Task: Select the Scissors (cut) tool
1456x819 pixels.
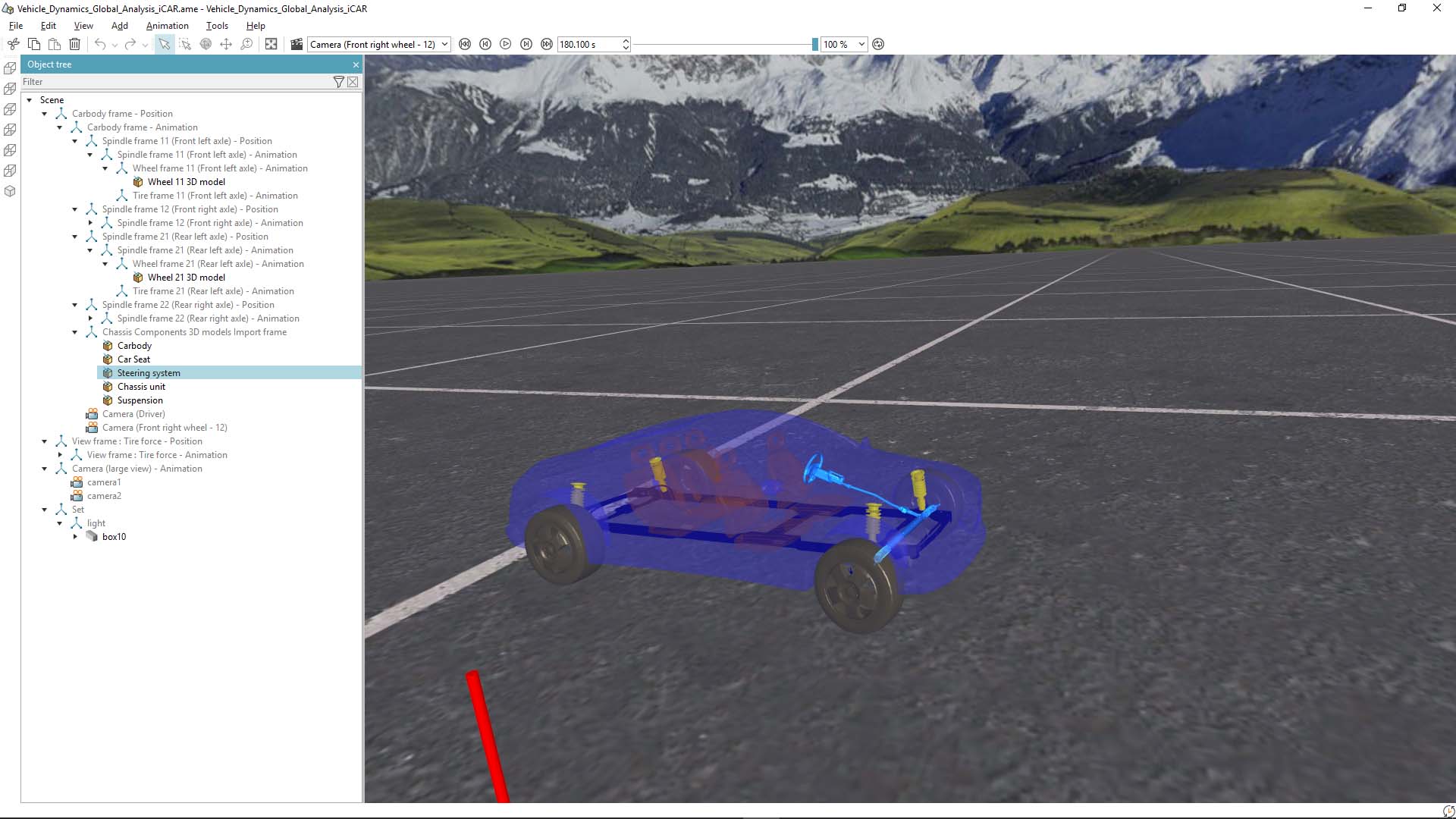Action: click(13, 44)
